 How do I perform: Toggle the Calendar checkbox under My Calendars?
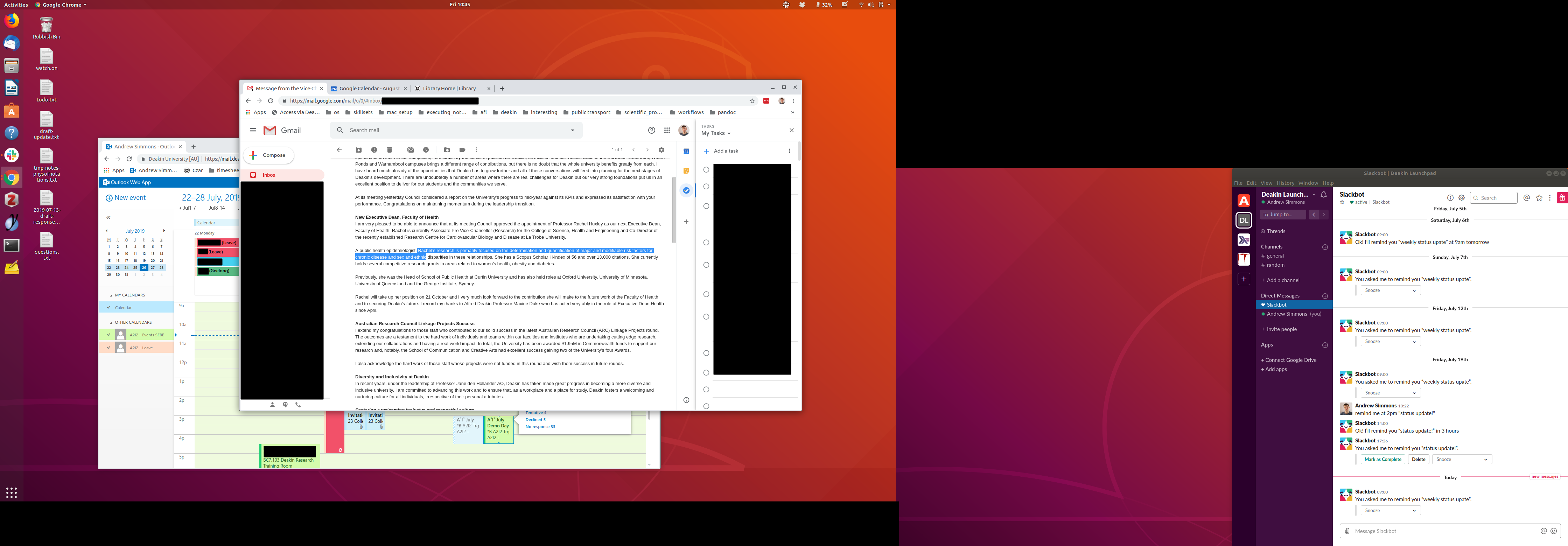109,307
